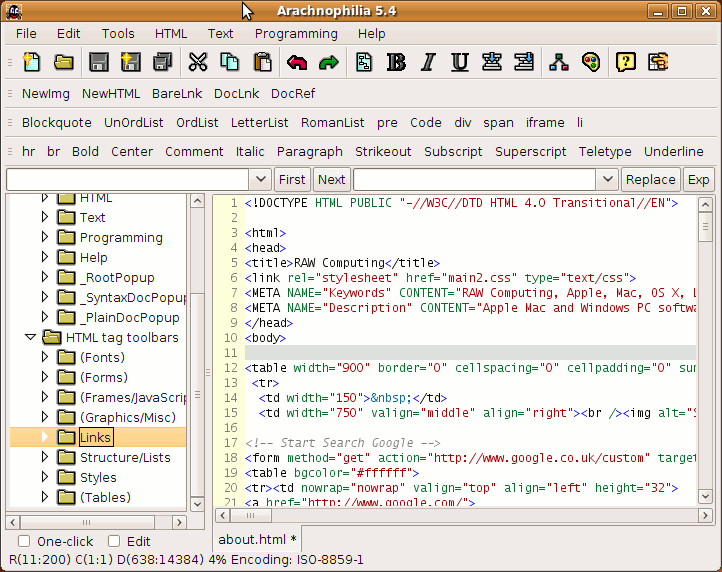Click the New document icon
This screenshot has width=722, height=572.
[31, 62]
